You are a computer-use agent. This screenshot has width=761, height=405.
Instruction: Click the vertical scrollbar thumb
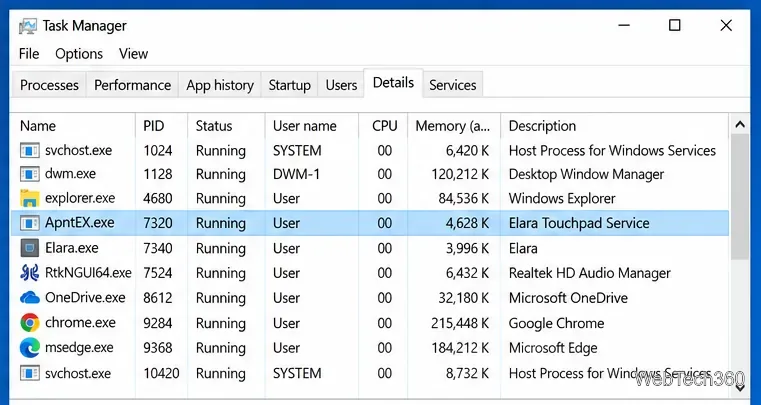pos(740,198)
